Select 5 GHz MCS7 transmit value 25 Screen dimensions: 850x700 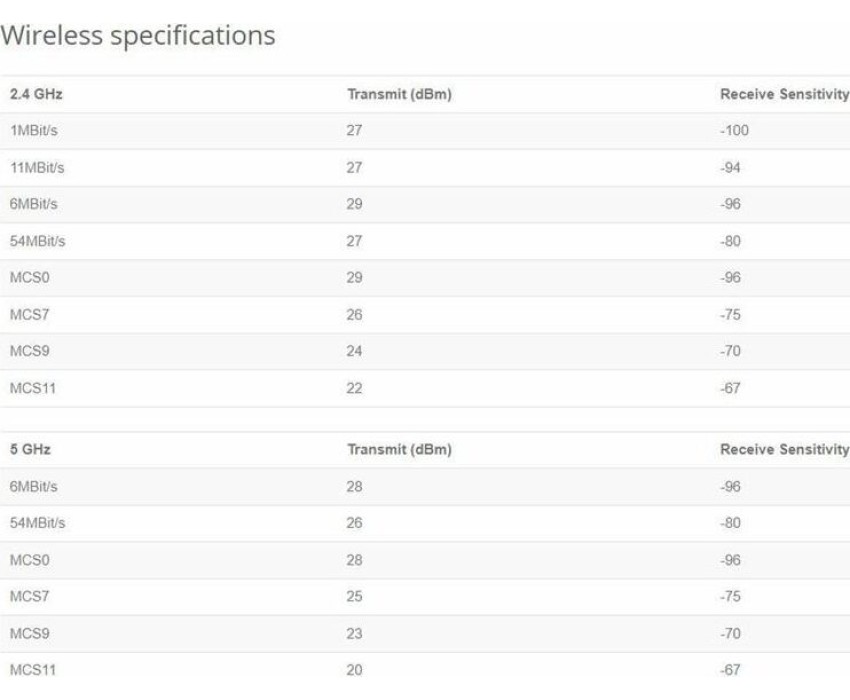355,596
